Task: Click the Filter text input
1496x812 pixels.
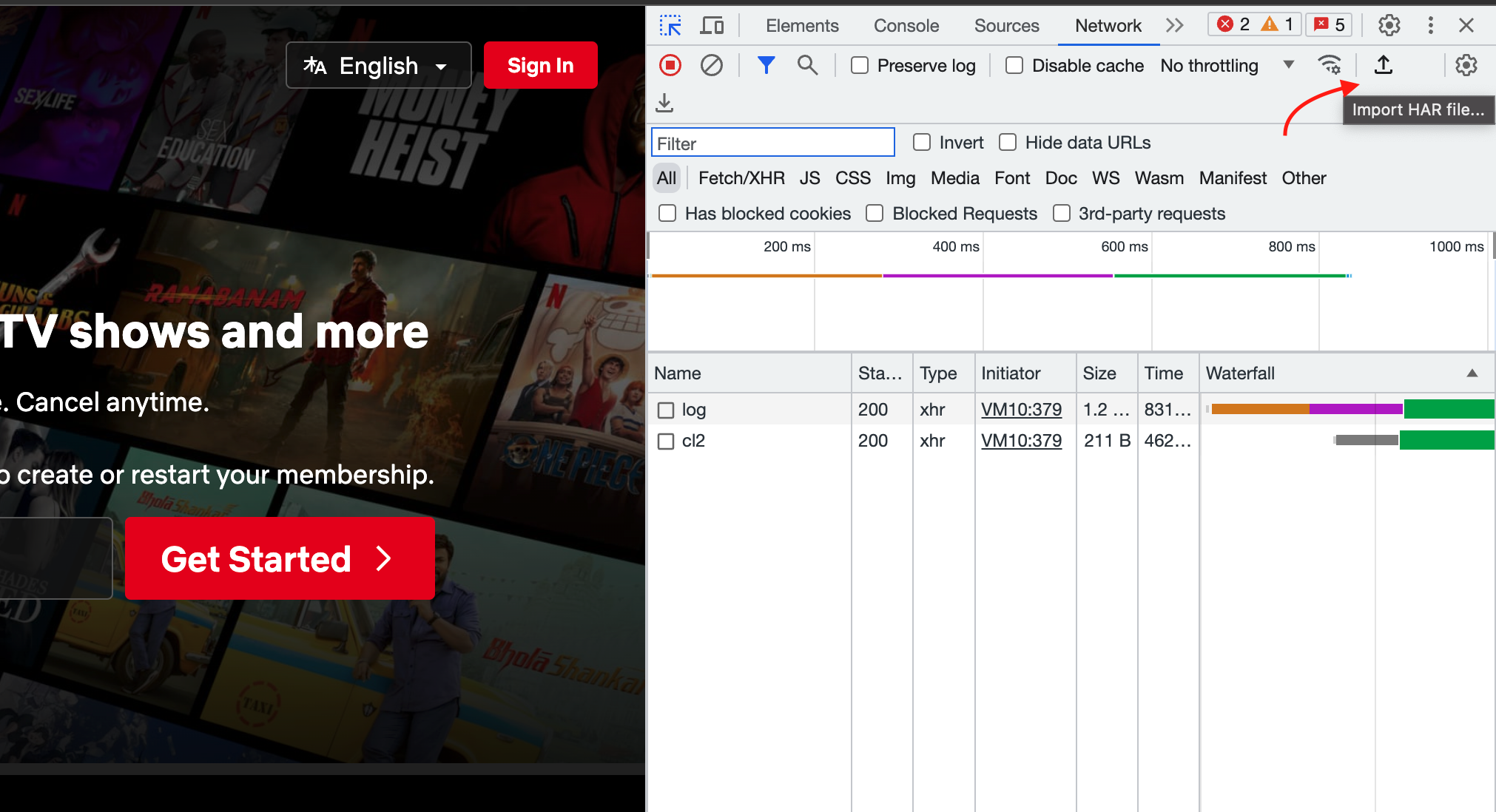Action: coord(772,143)
